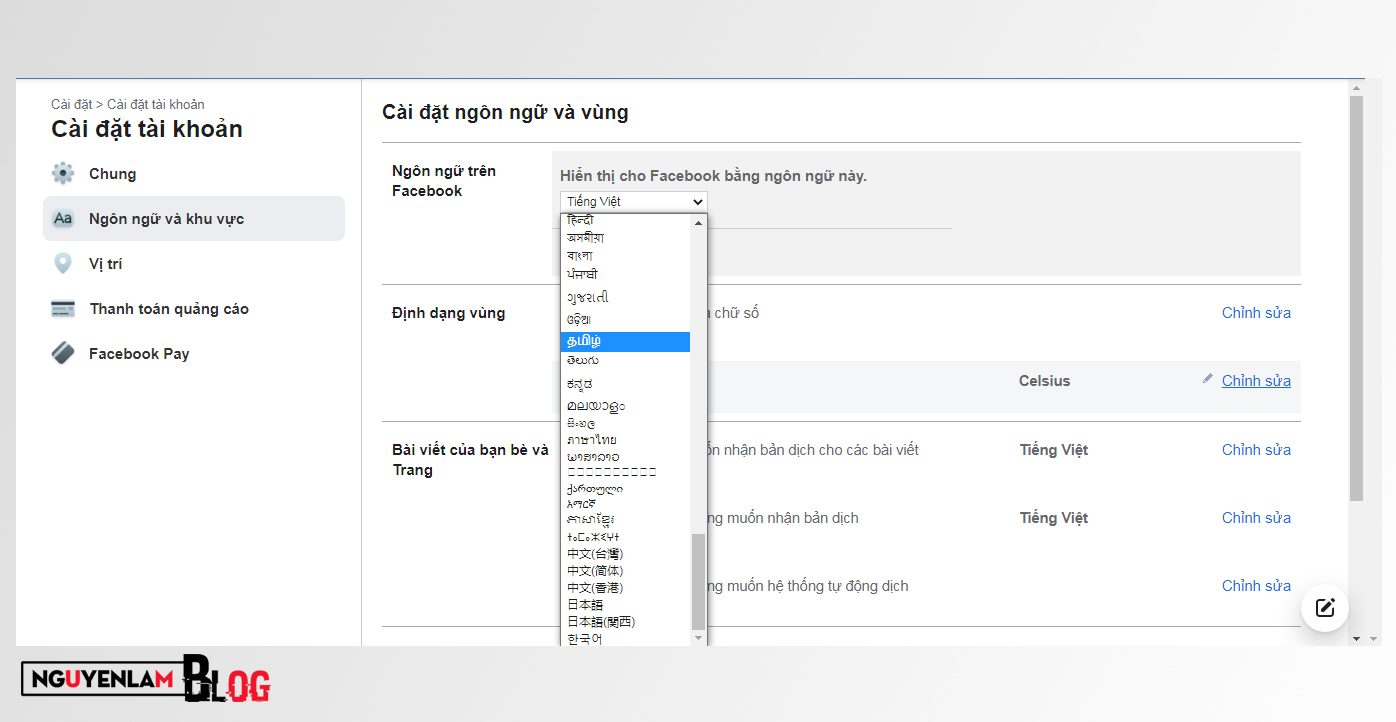This screenshot has width=1396, height=722.
Task: Click Chỉnh sửa for no-translation languages row
Action: 1256,518
